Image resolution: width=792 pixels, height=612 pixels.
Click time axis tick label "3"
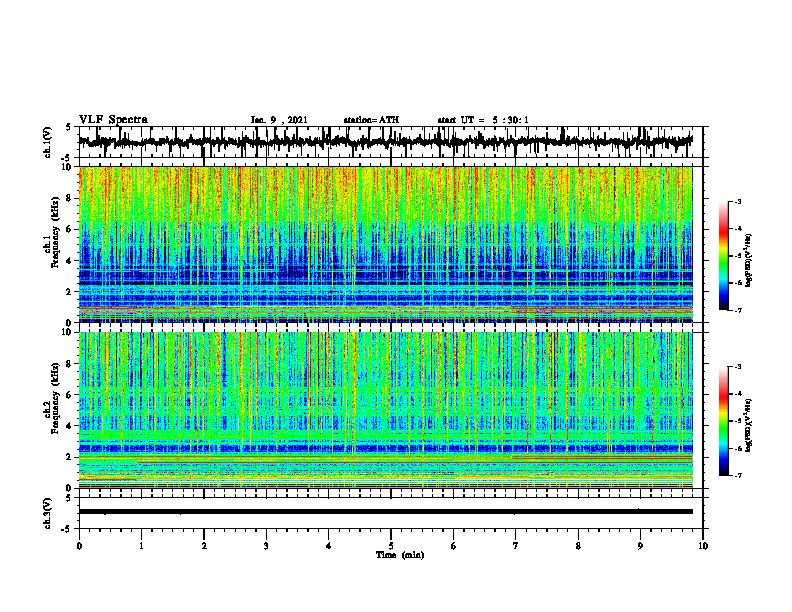point(266,546)
